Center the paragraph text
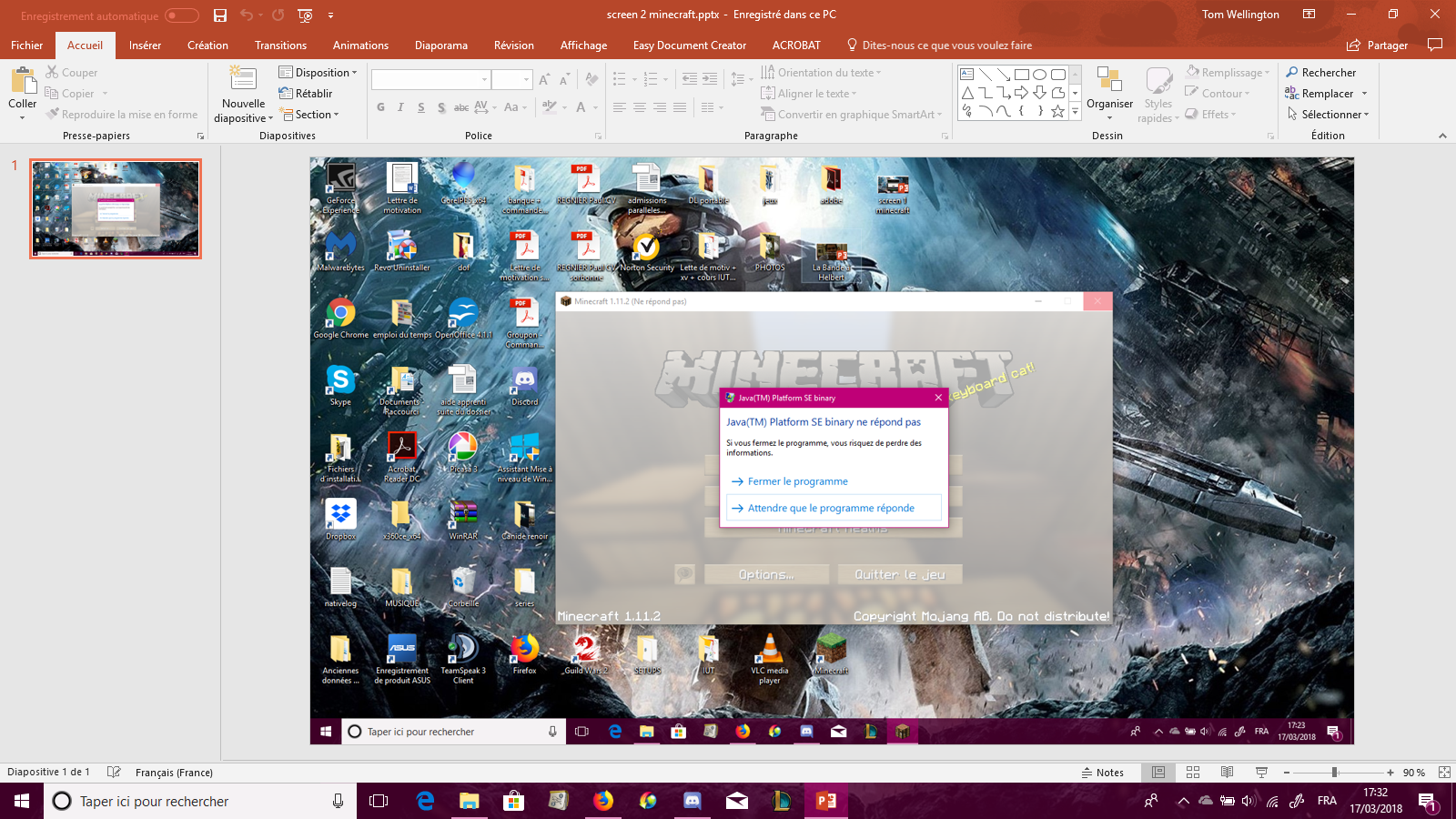The image size is (1456, 819). tap(640, 107)
